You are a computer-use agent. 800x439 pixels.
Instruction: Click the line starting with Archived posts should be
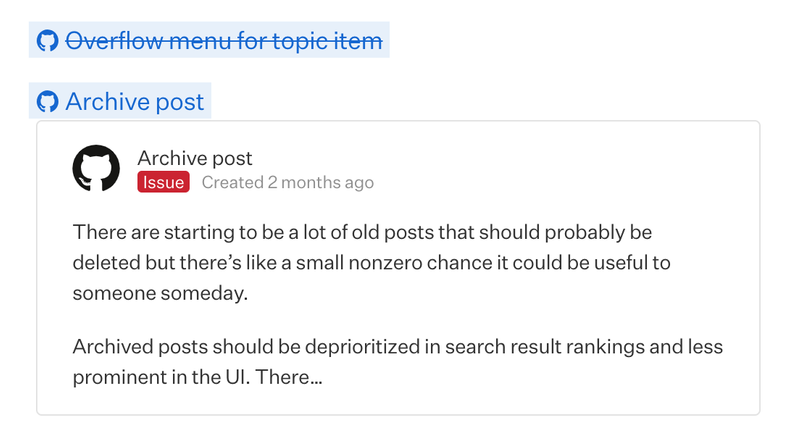[x=397, y=347]
